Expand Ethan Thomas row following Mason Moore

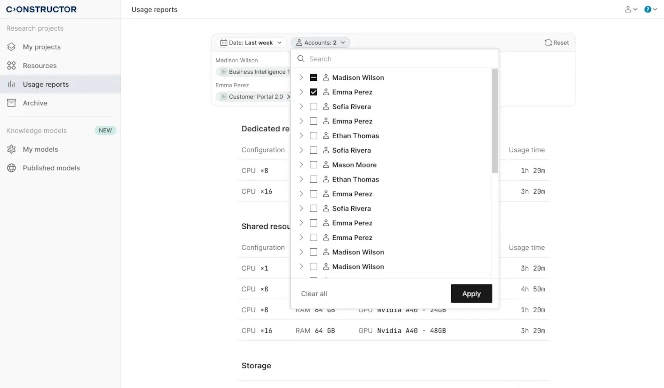pos(301,179)
